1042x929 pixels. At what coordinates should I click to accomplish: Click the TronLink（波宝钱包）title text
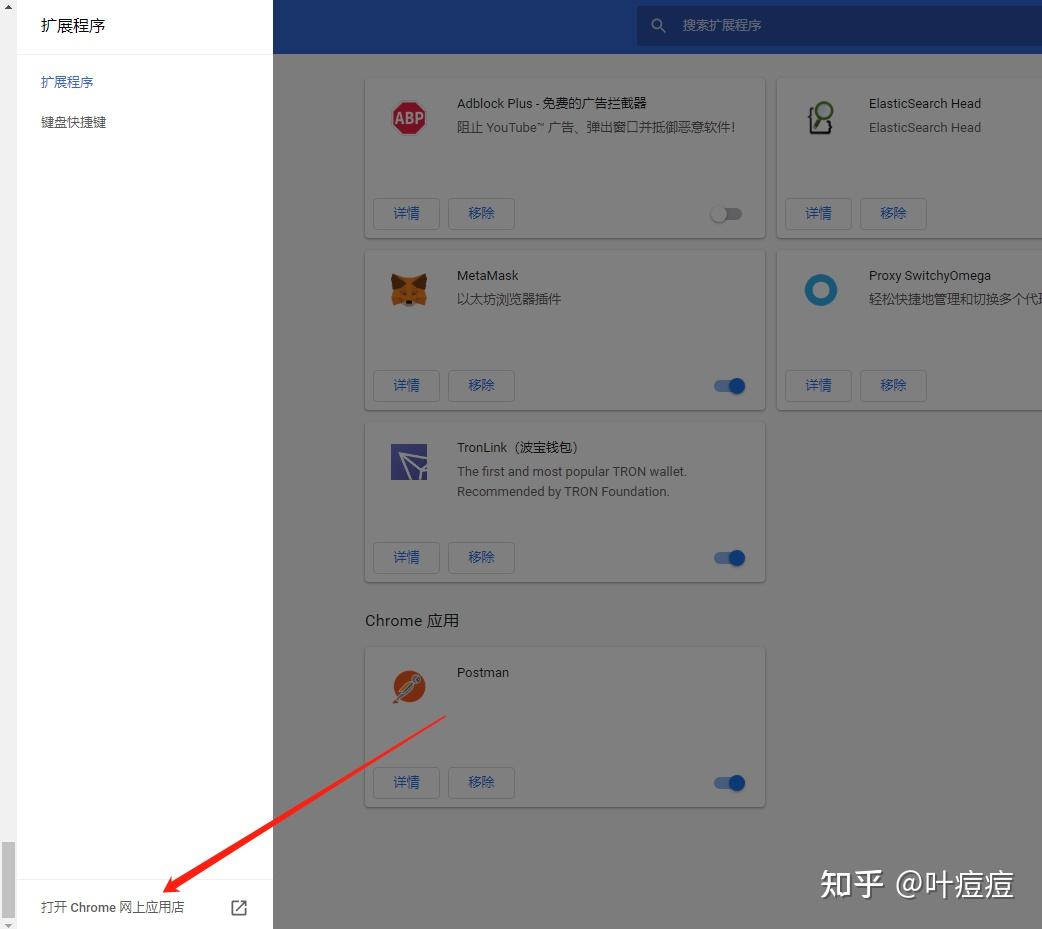518,447
